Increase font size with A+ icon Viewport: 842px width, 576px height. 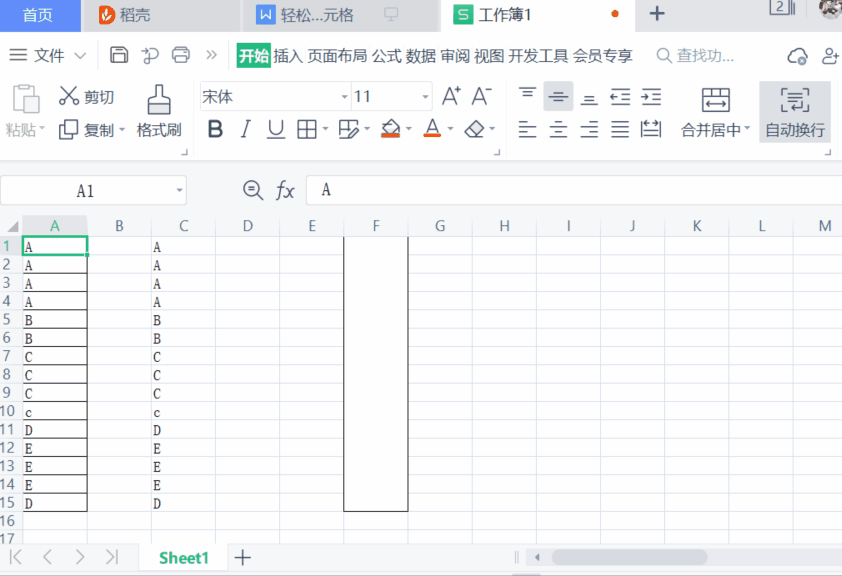click(451, 96)
